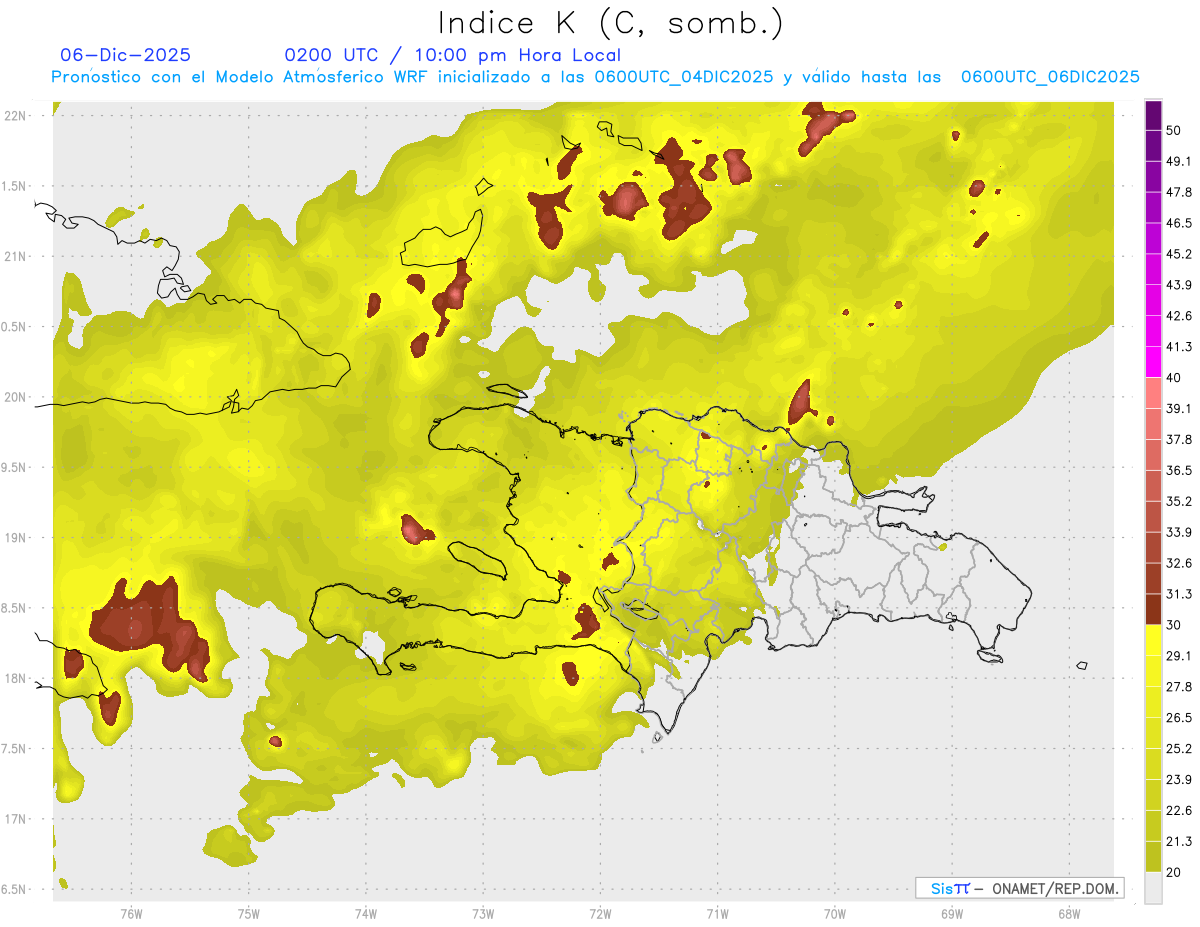This screenshot has width=1200, height=927.
Task: Click the colorbar label "41.3"
Action: click(1178, 347)
